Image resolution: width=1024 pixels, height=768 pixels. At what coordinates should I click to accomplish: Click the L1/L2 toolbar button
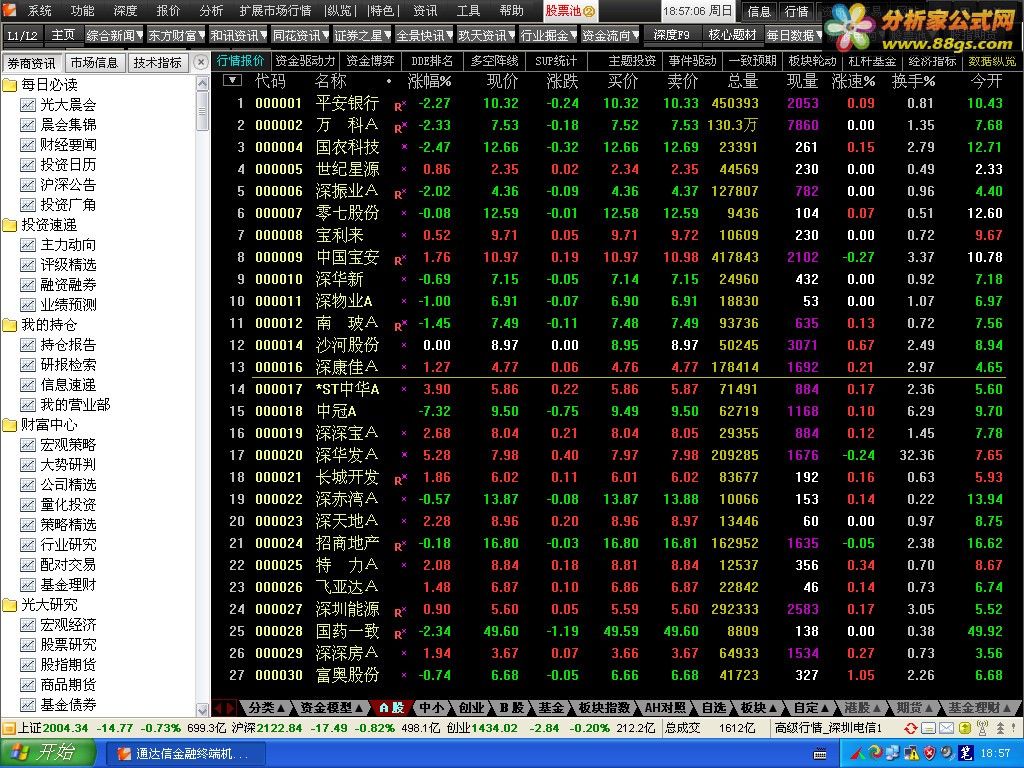[x=23, y=35]
